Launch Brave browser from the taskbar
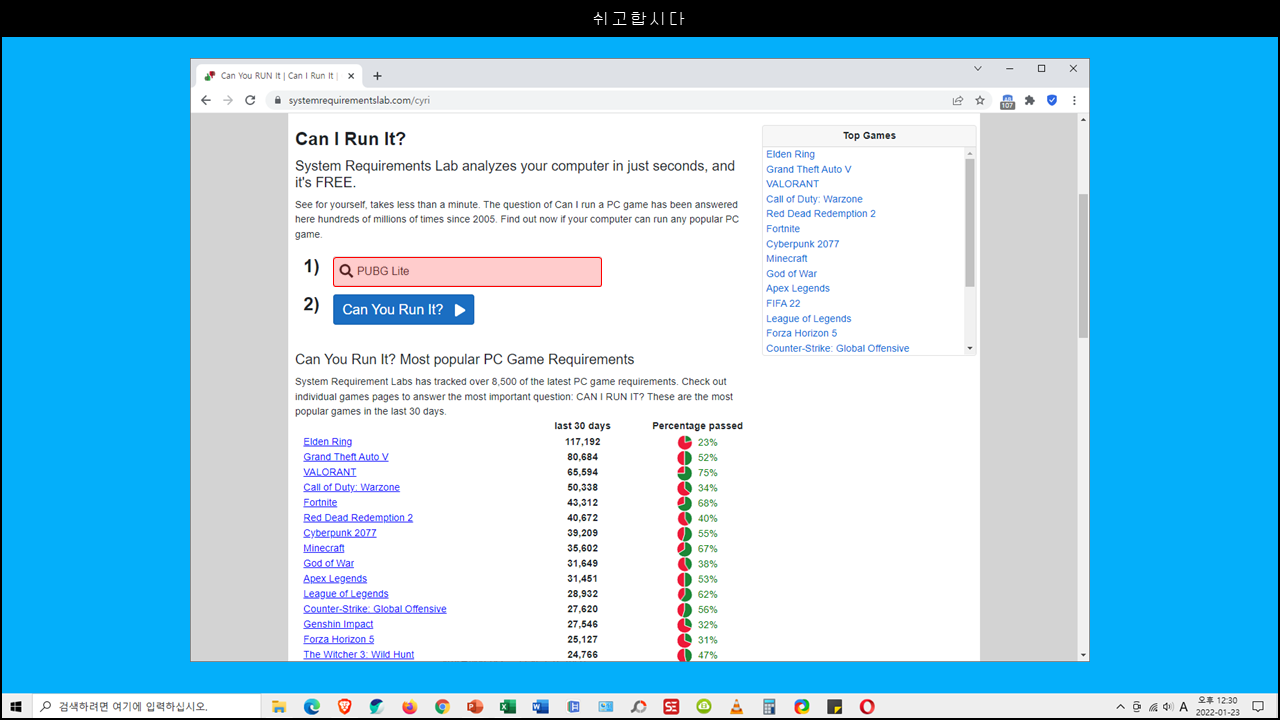 pos(345,706)
